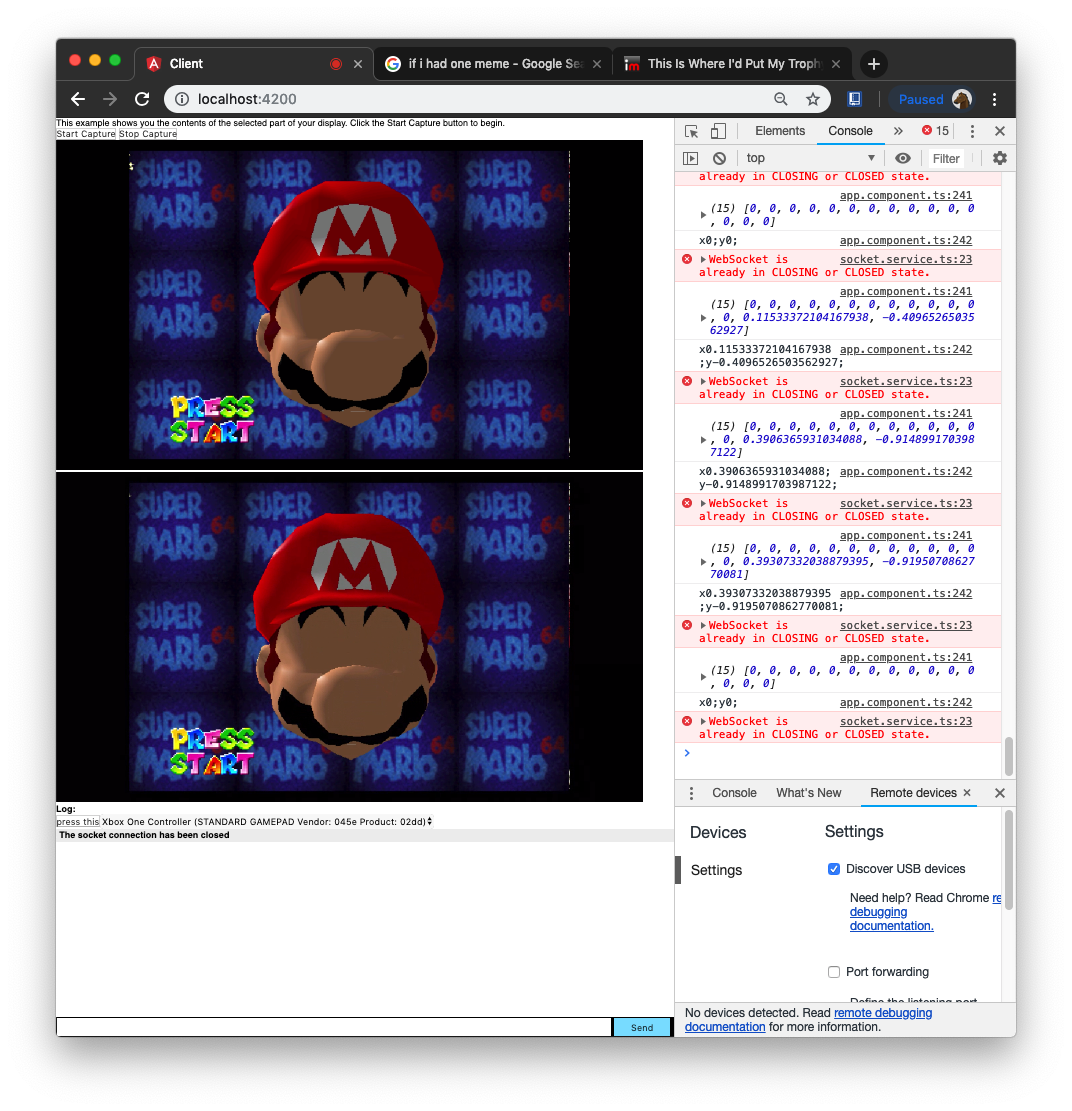
Task: Open the zoom magnifier in address bar
Action: [780, 99]
